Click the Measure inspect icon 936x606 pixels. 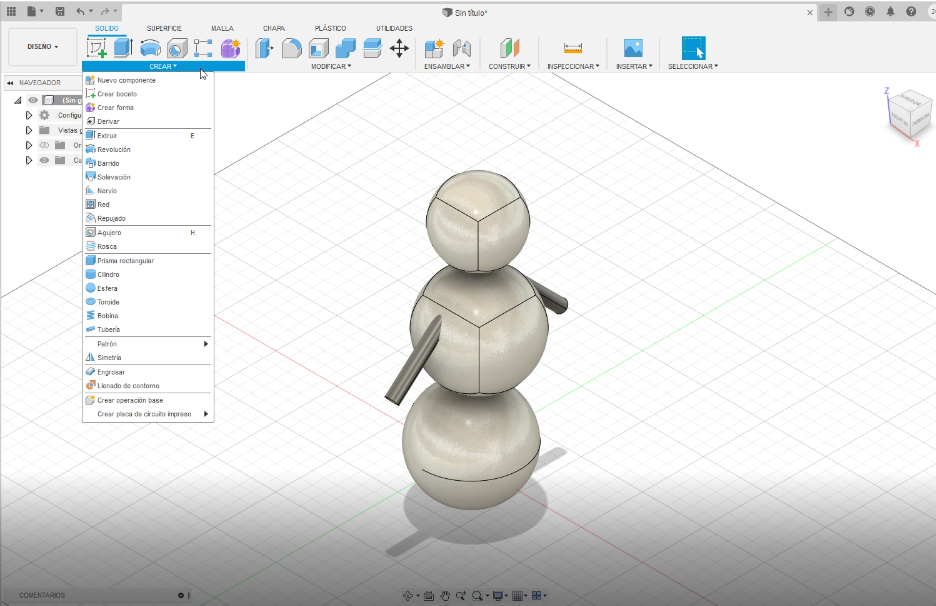click(572, 48)
